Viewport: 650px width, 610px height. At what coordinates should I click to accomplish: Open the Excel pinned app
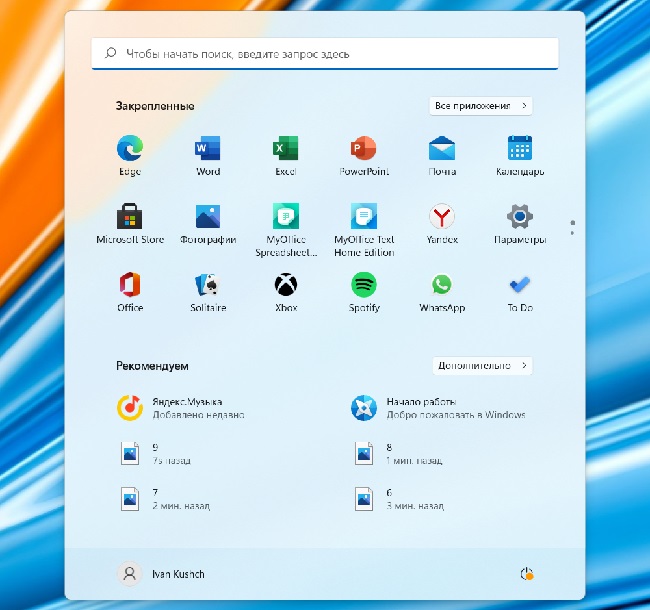[x=286, y=155]
